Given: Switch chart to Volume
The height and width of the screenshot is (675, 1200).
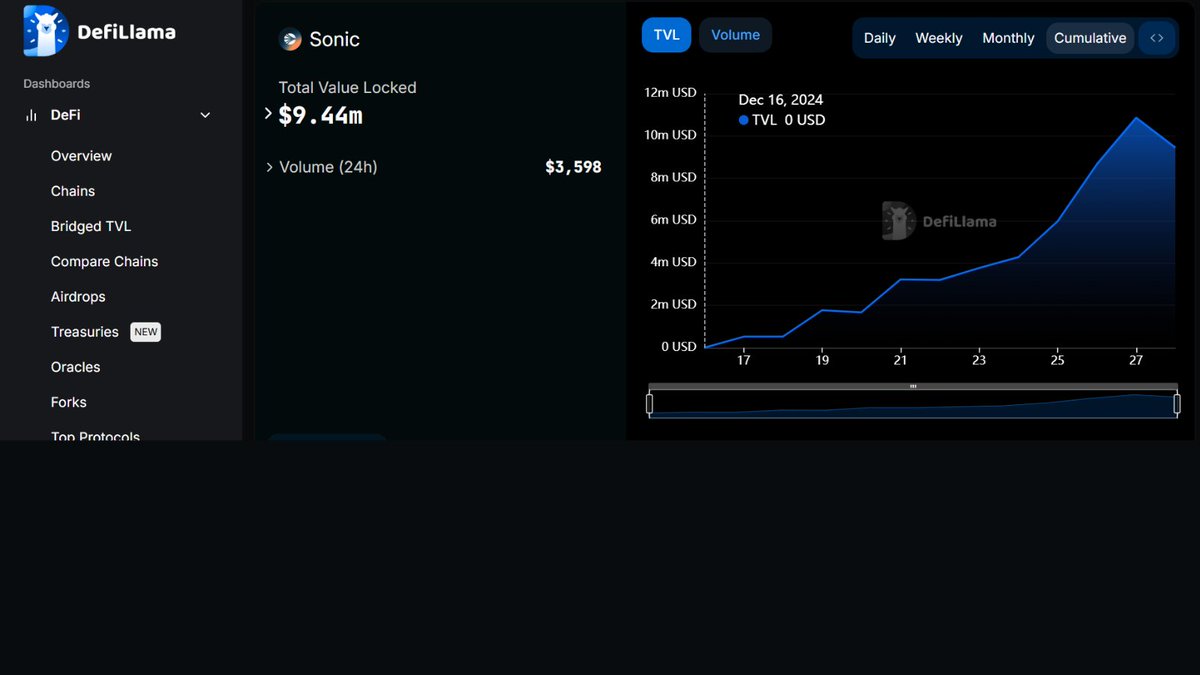Looking at the screenshot, I should pyautogui.click(x=735, y=35).
